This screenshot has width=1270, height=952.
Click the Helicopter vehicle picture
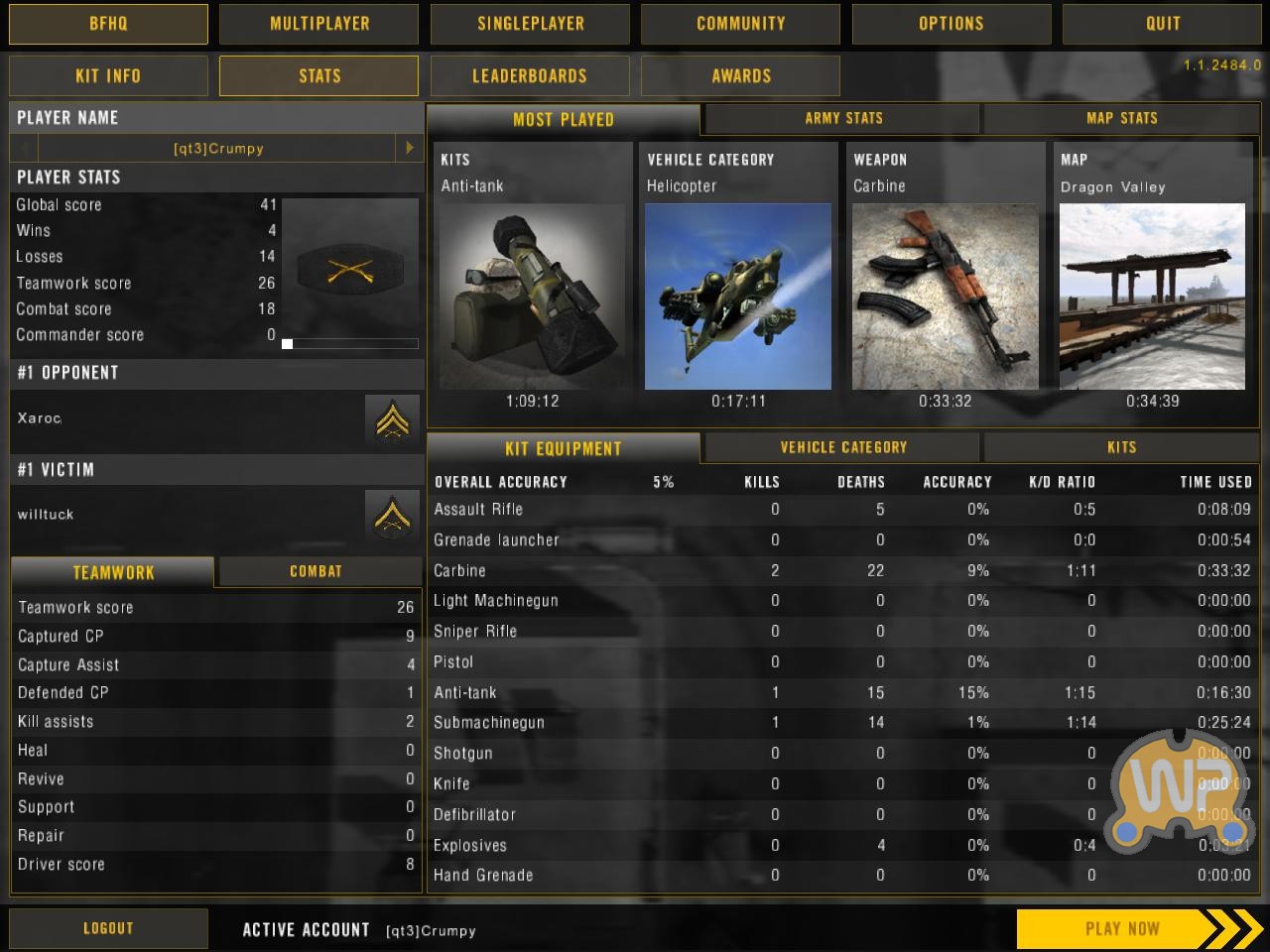738,297
